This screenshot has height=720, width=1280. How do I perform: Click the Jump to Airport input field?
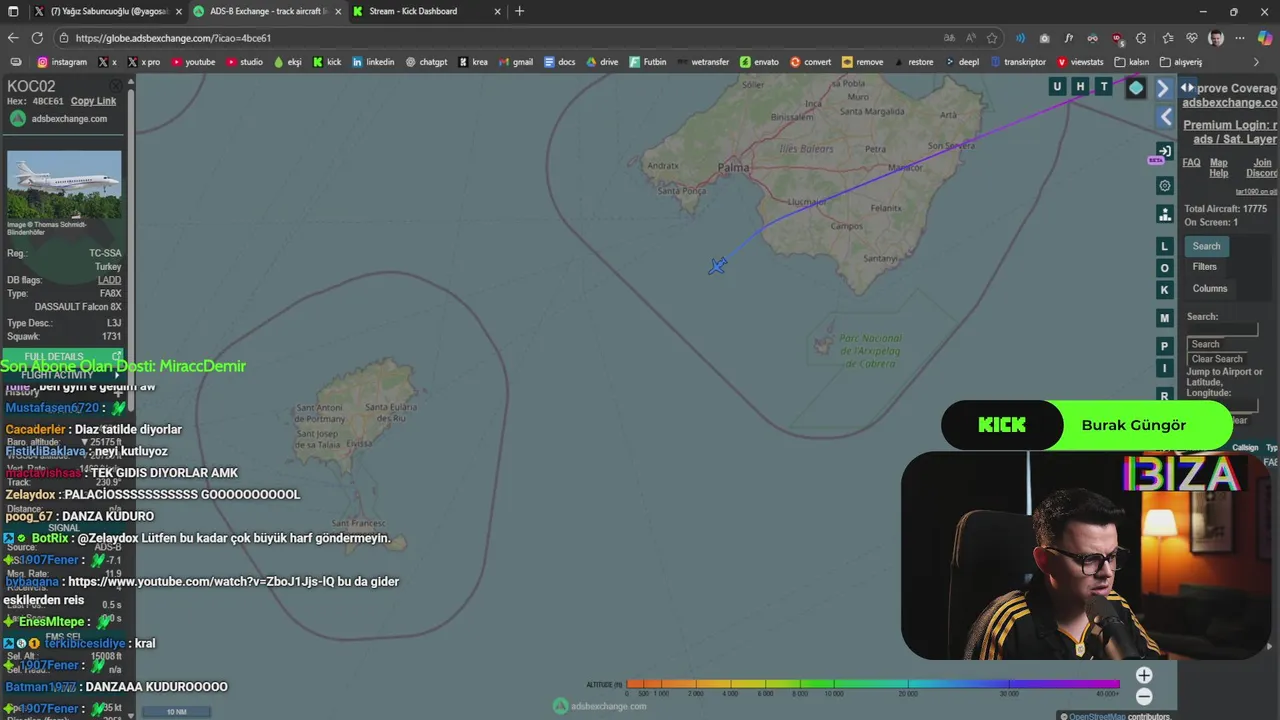pos(1222,405)
